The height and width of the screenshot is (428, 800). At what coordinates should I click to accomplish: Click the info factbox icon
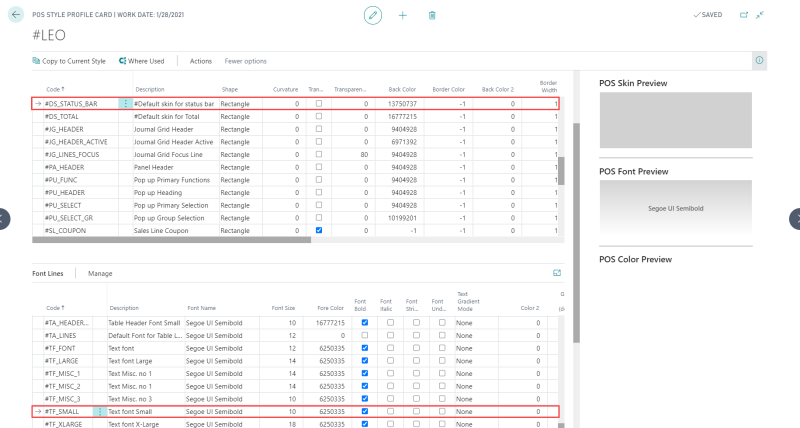tap(759, 61)
